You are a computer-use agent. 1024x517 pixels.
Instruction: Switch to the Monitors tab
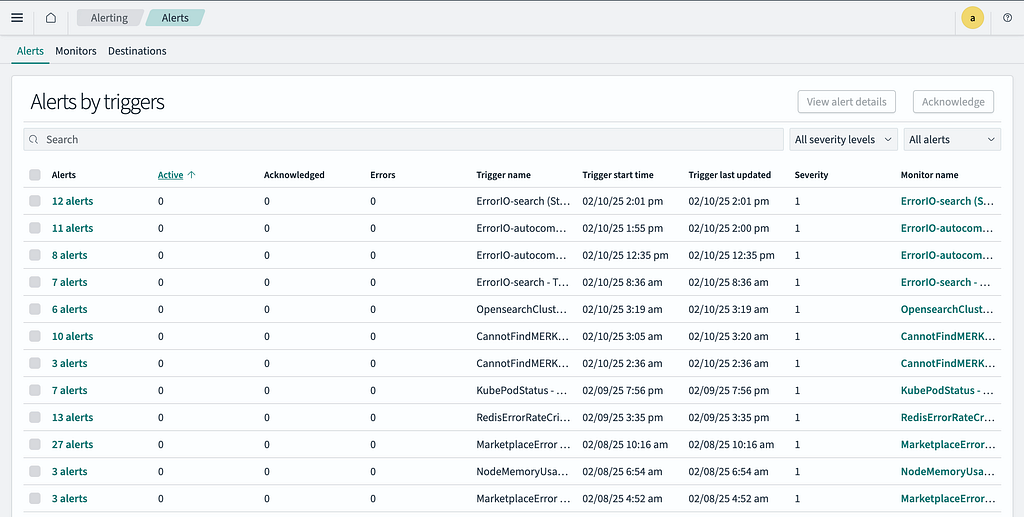(76, 51)
